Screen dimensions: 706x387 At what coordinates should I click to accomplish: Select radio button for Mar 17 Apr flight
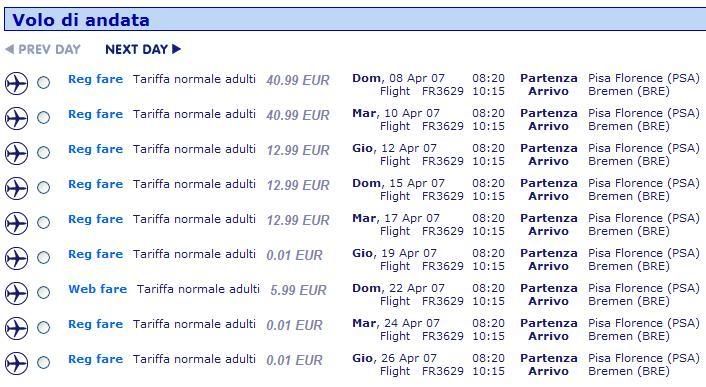[43, 222]
